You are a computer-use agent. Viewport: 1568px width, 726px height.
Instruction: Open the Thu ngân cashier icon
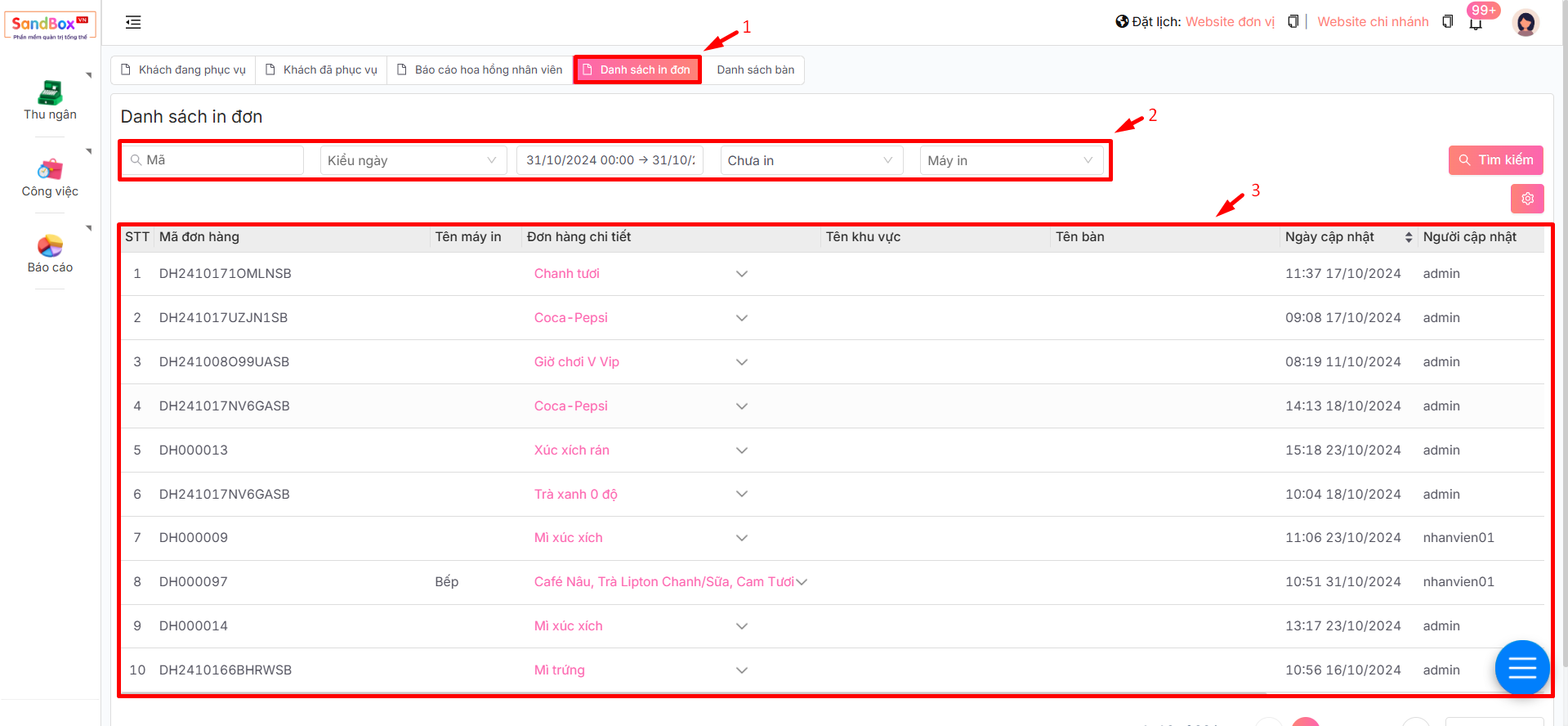click(50, 93)
